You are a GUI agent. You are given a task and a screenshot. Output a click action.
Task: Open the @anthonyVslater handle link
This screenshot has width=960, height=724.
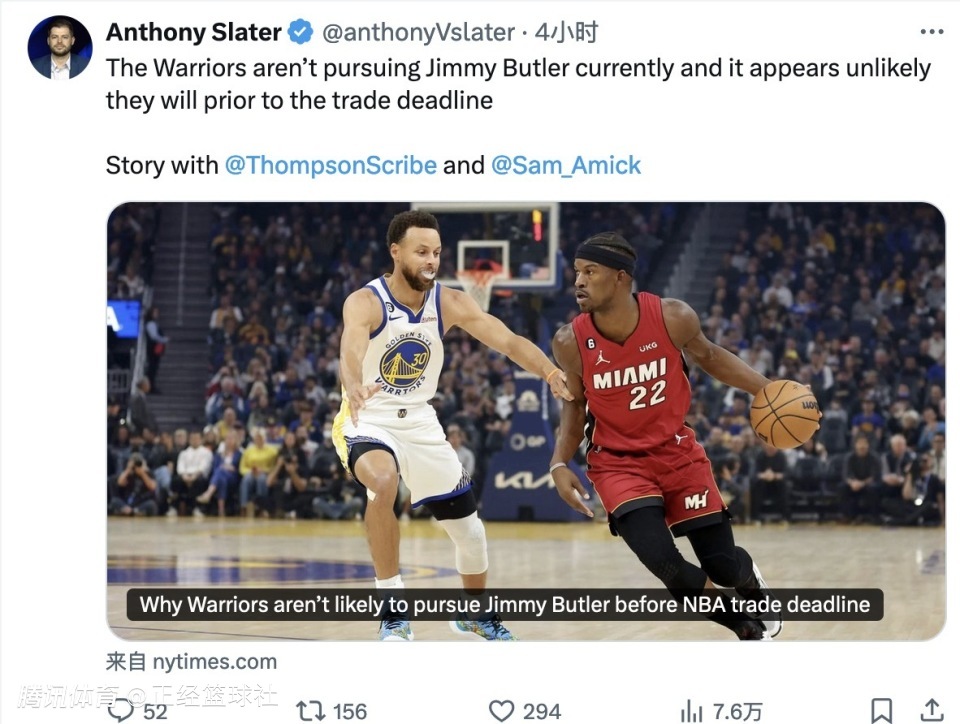click(418, 32)
